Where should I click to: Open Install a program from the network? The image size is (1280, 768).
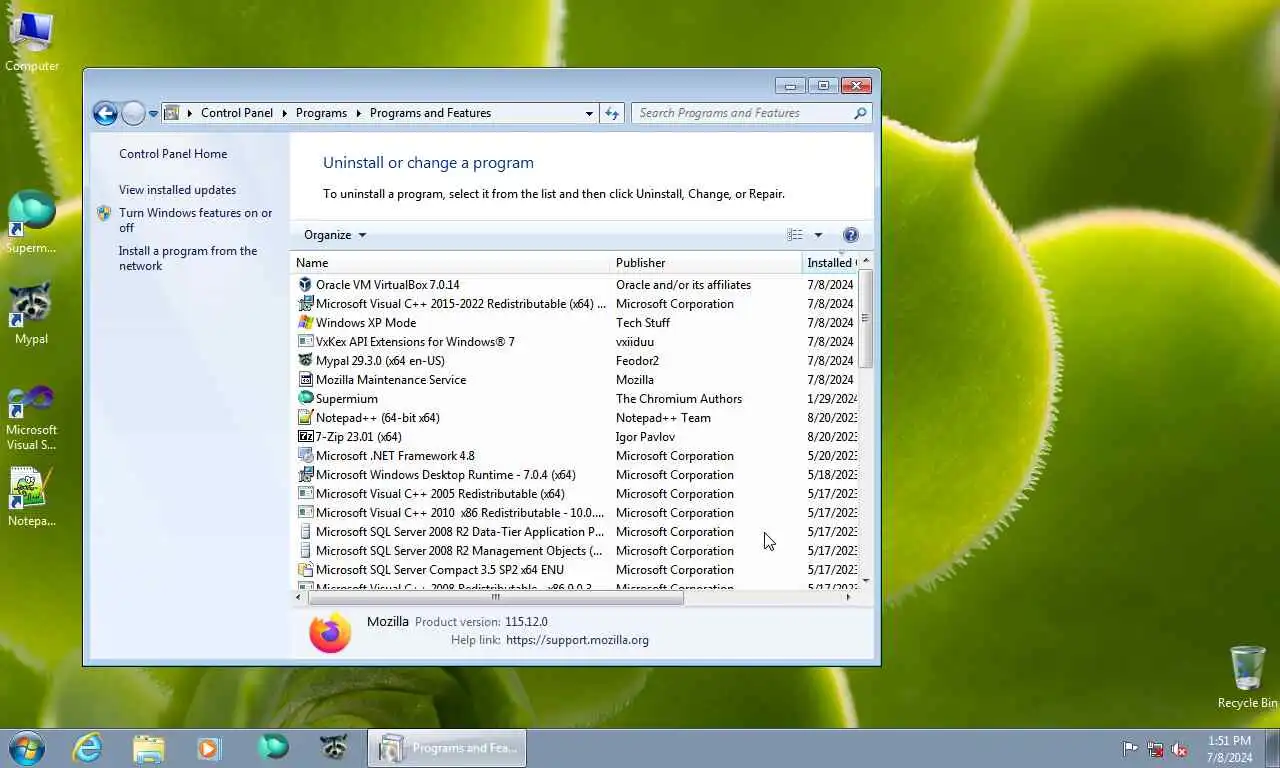coord(188,258)
